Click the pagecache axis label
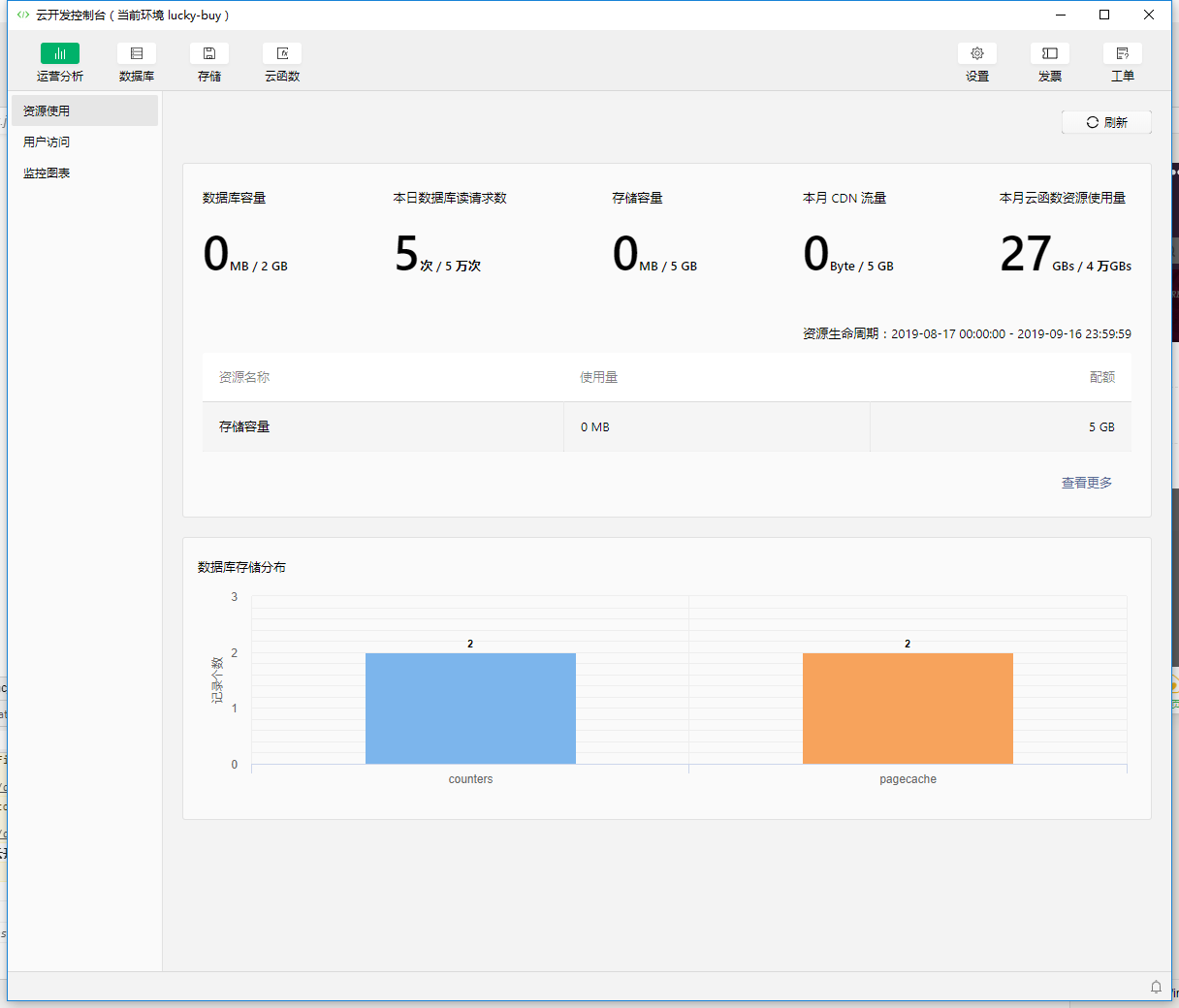This screenshot has width=1179, height=1008. coord(908,779)
